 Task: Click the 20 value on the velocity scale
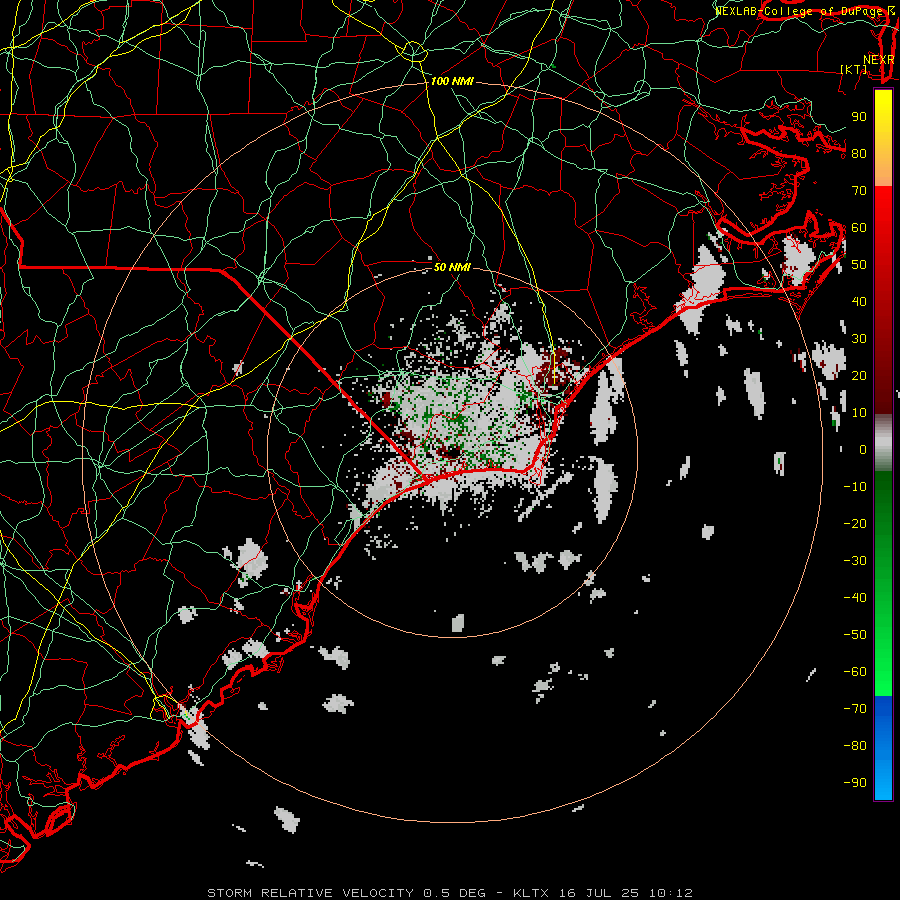click(859, 376)
